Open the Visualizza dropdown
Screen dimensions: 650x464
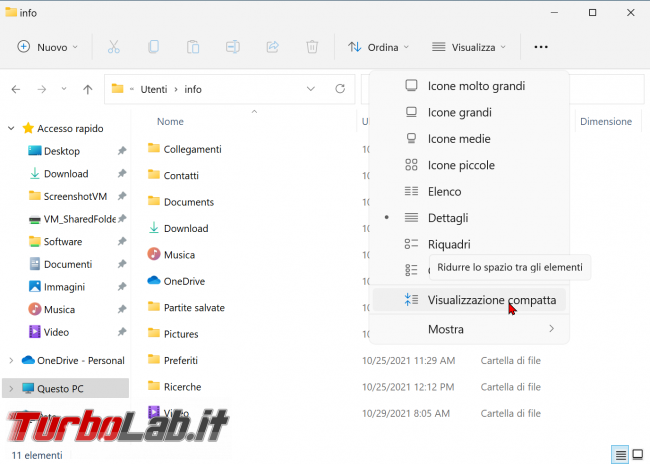pyautogui.click(x=469, y=47)
